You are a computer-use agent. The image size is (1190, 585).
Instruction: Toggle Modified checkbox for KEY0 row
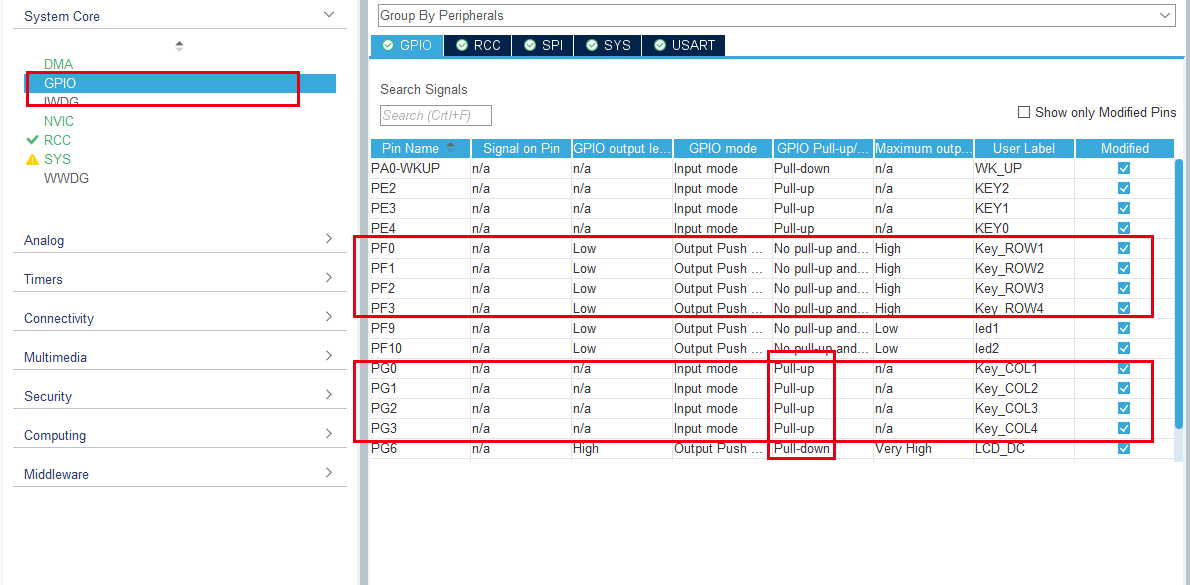pyautogui.click(x=1124, y=228)
